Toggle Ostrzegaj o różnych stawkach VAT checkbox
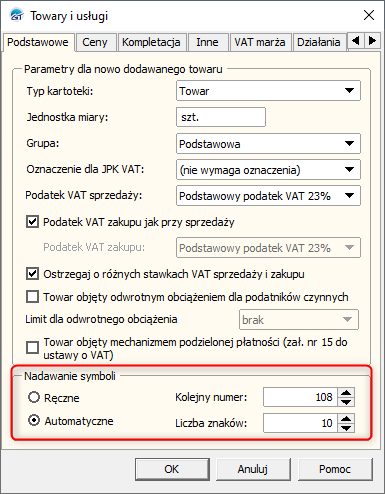This screenshot has width=385, height=494. pos(32,274)
